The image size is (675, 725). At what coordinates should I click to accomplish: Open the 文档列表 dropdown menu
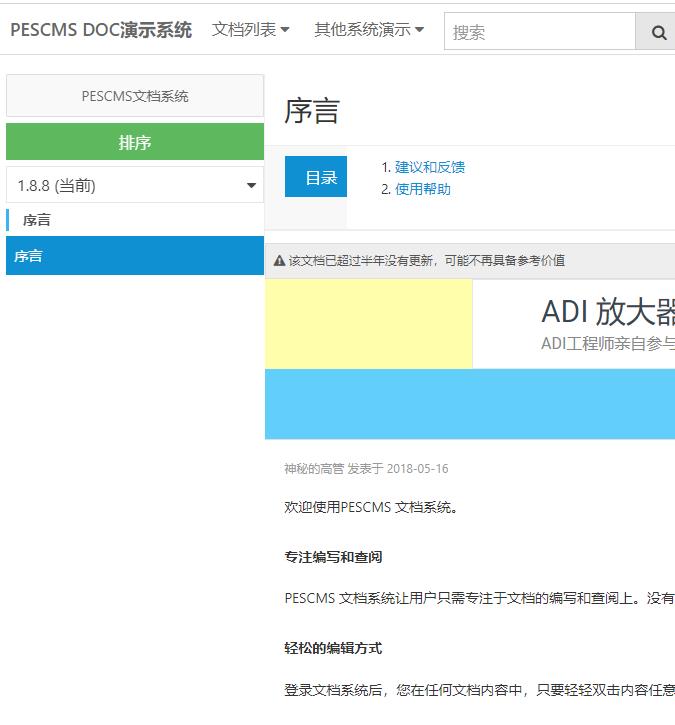pyautogui.click(x=250, y=30)
